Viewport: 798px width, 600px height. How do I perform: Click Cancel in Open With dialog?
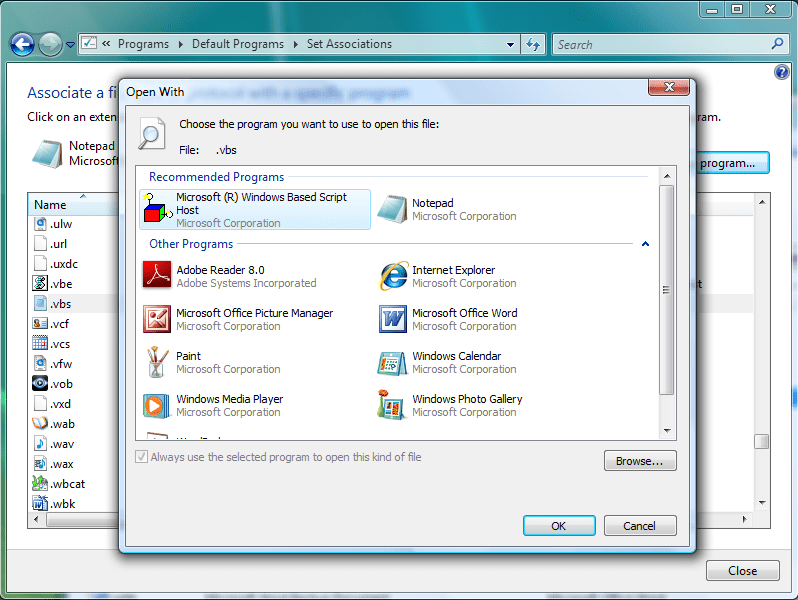640,526
